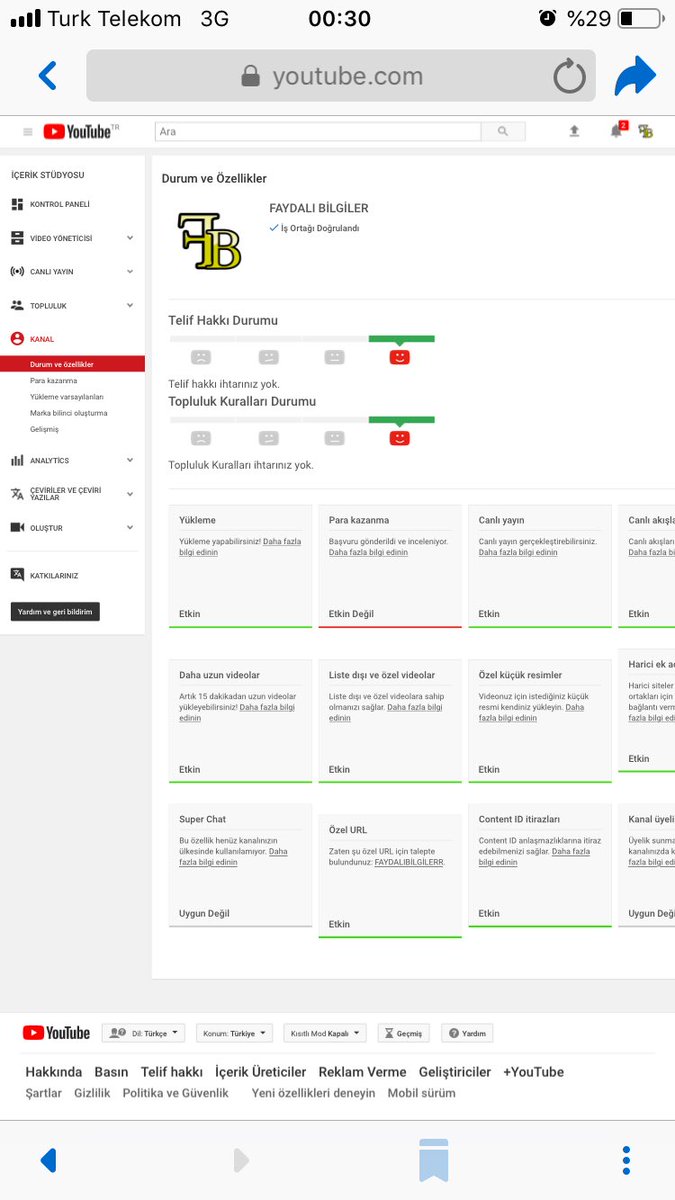
Task: Select Yükleme varsayılanları in sidebar
Action: (x=67, y=396)
